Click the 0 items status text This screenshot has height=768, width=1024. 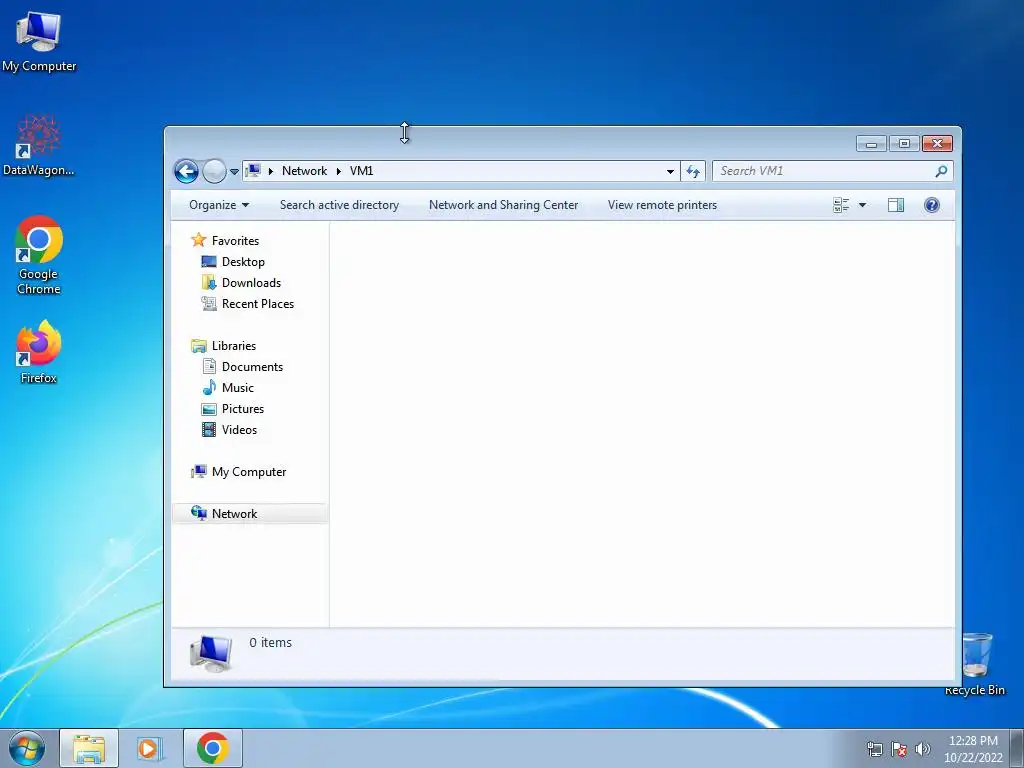click(270, 643)
